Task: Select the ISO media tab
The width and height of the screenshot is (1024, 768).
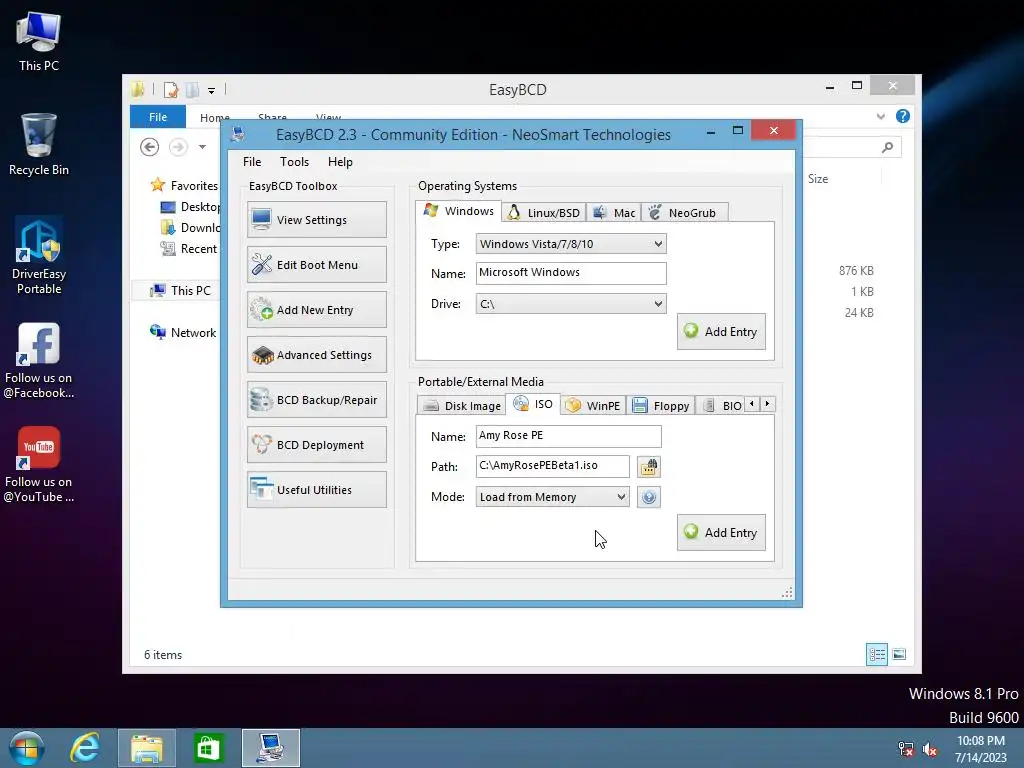Action: coord(533,404)
